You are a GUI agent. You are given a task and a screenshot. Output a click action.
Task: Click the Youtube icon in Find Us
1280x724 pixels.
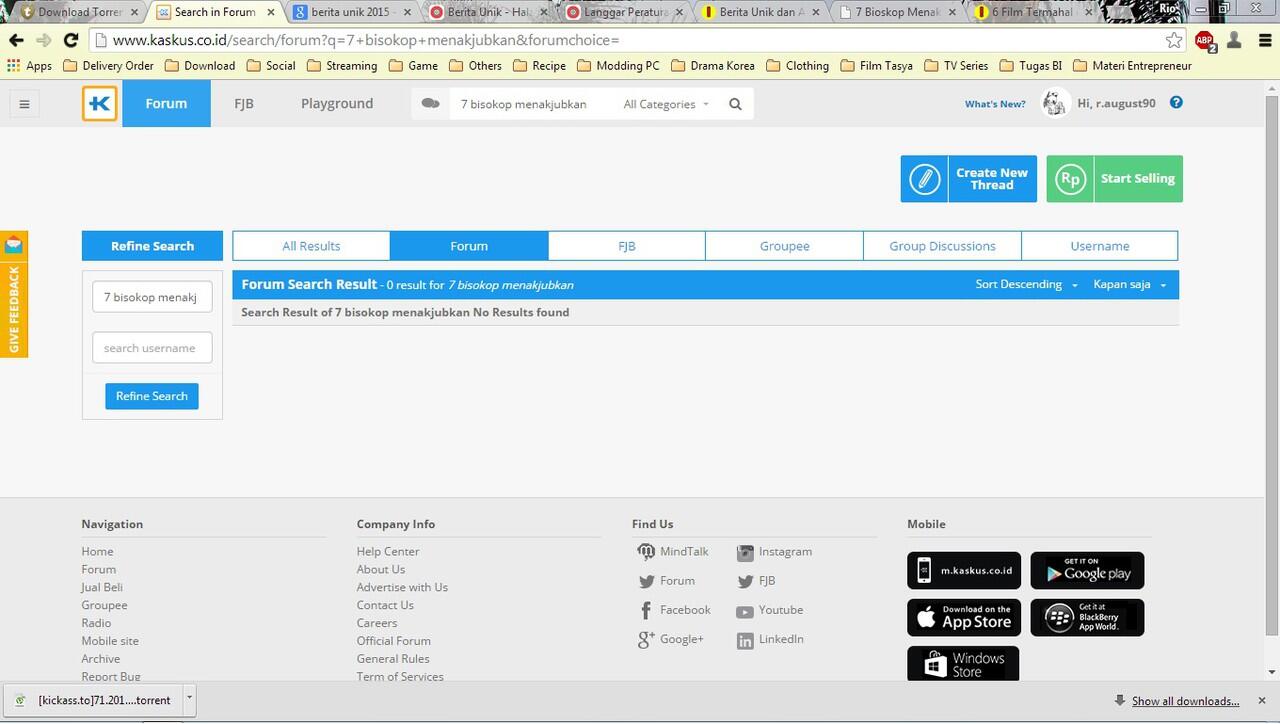pos(745,611)
